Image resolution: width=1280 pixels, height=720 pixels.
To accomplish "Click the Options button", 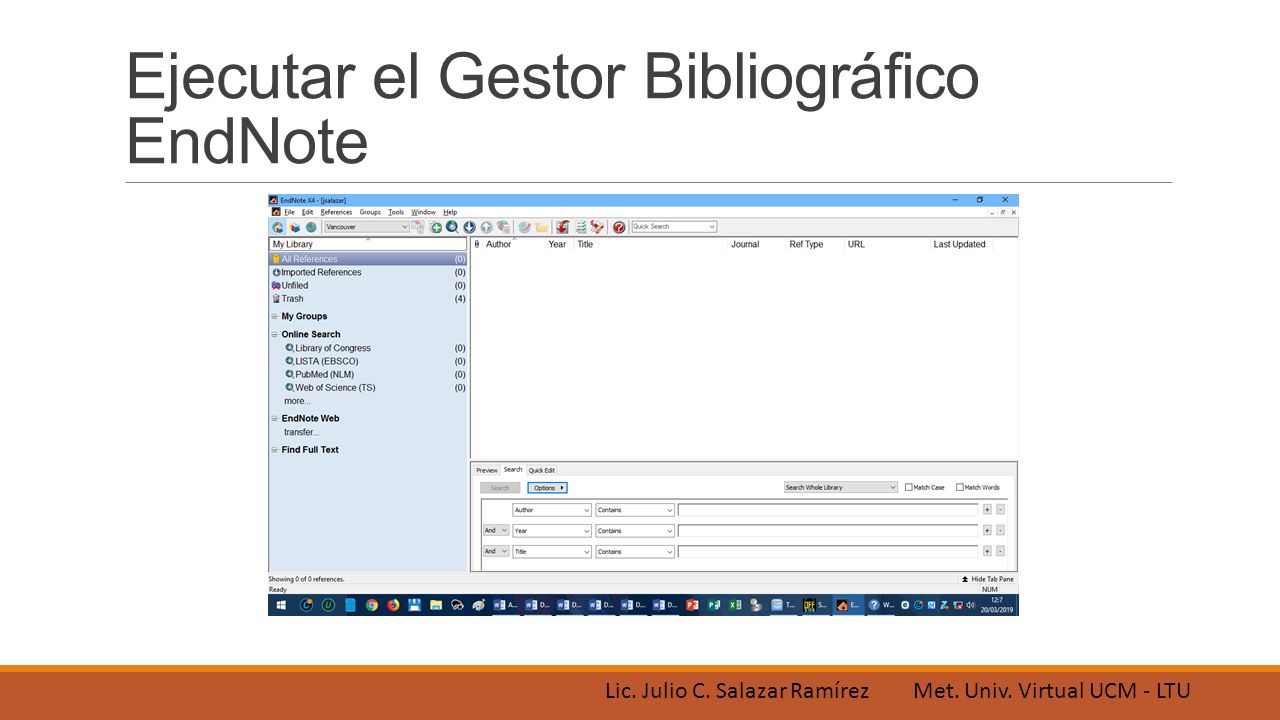I will coord(547,488).
